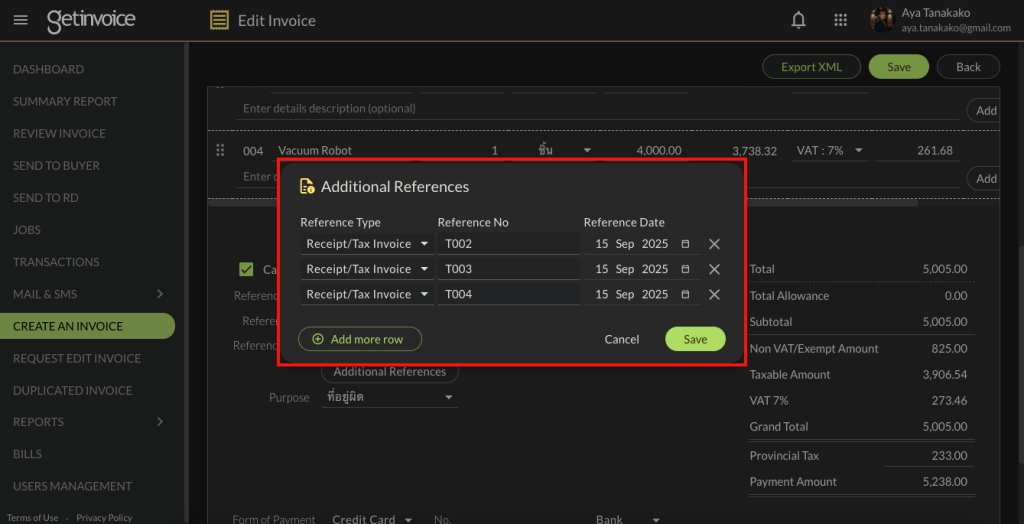Toggle the green checked checkbox
Screen dimensions: 1024x524
pos(246,269)
